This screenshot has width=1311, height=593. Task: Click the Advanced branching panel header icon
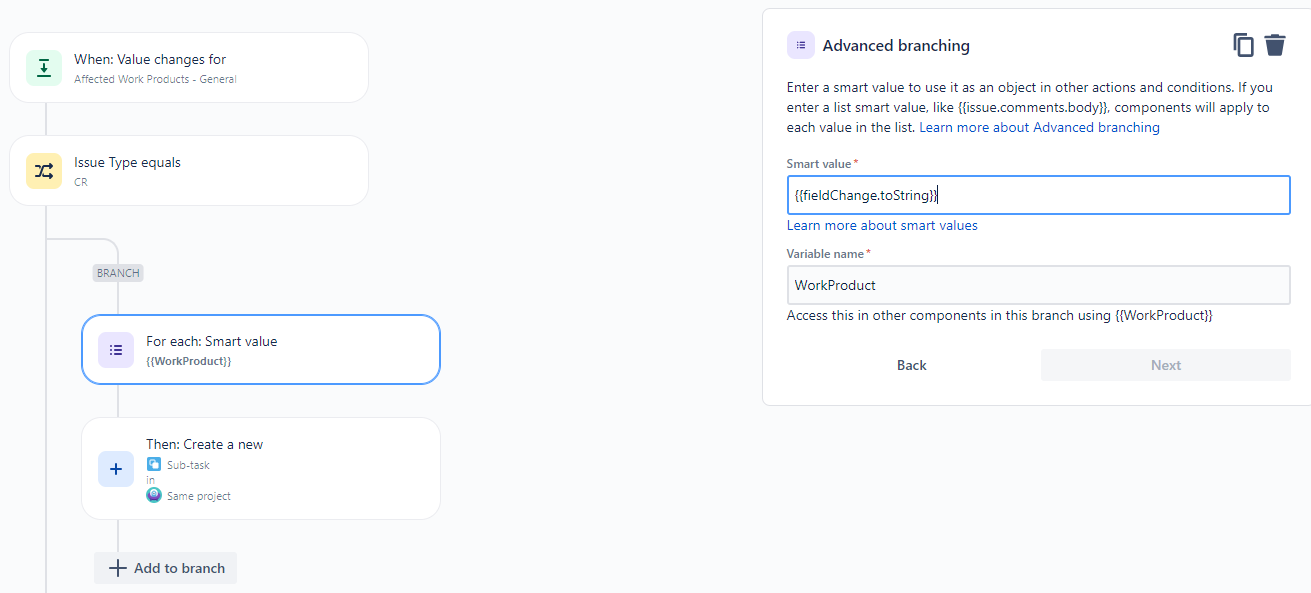800,45
